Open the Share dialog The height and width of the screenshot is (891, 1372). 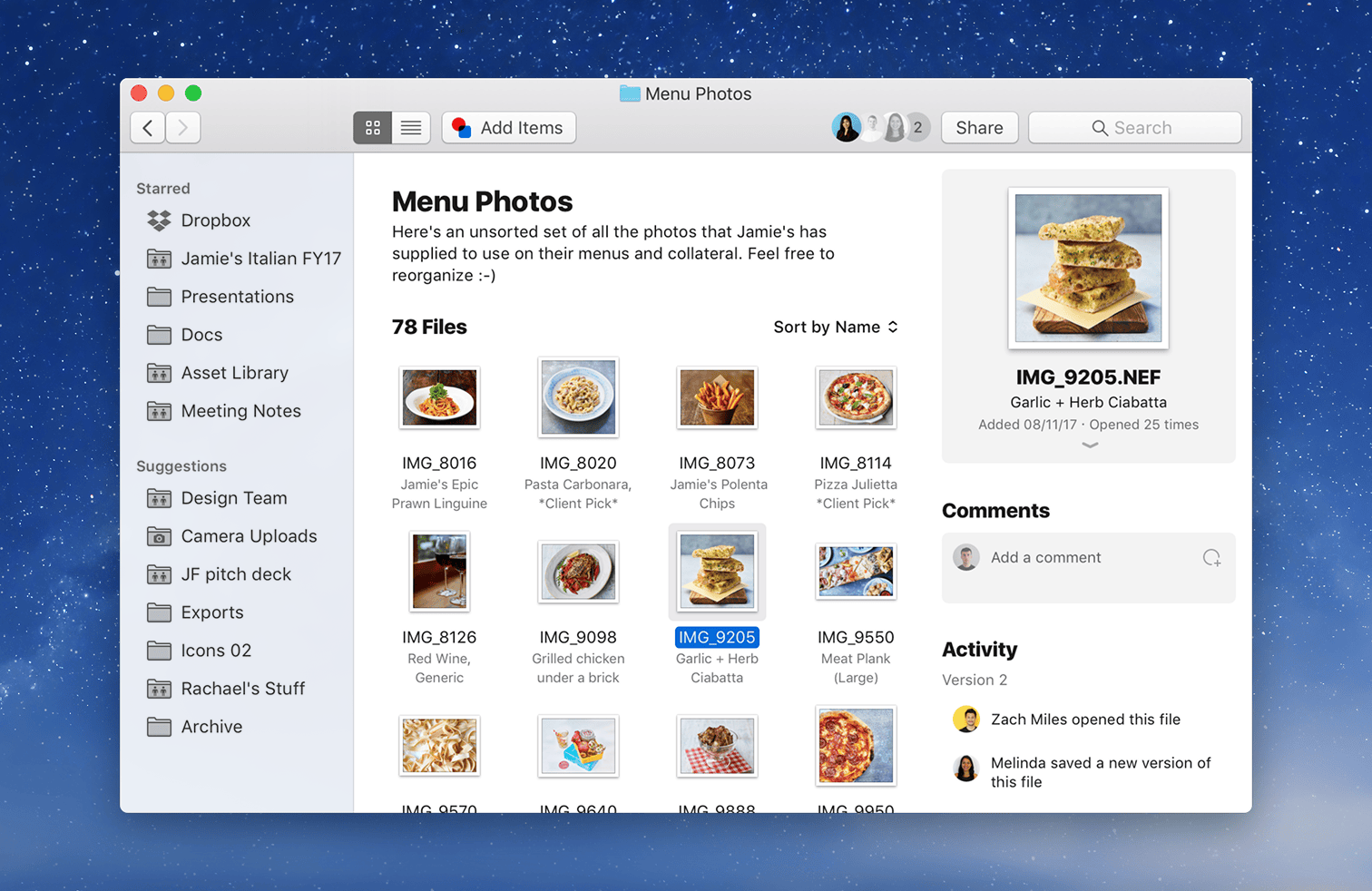(x=978, y=128)
